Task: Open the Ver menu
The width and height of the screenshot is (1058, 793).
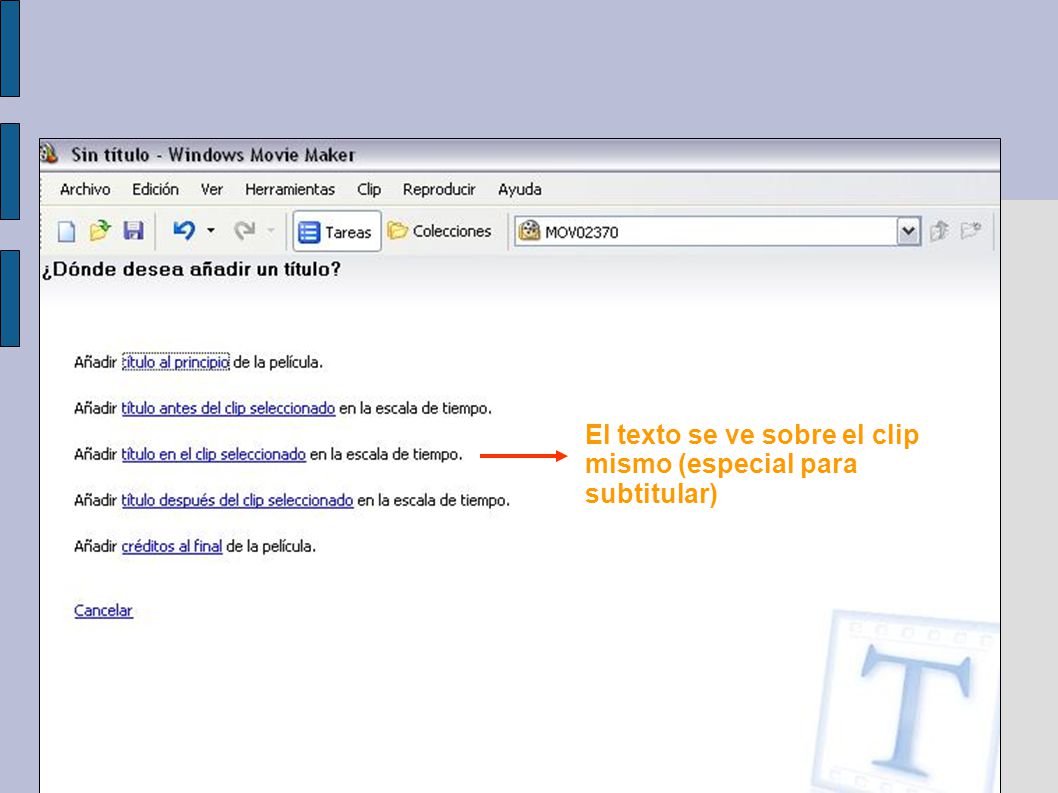Action: tap(212, 190)
